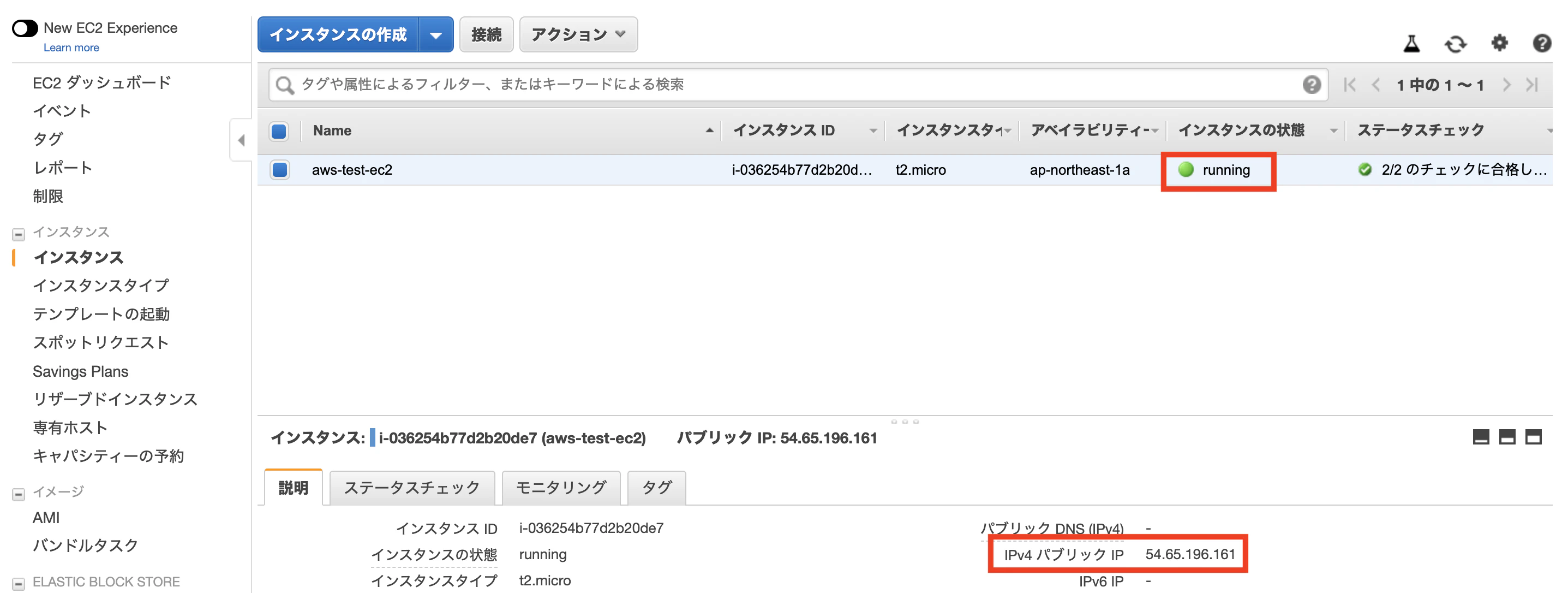
Task: Open the experiments flask icon
Action: [1411, 43]
